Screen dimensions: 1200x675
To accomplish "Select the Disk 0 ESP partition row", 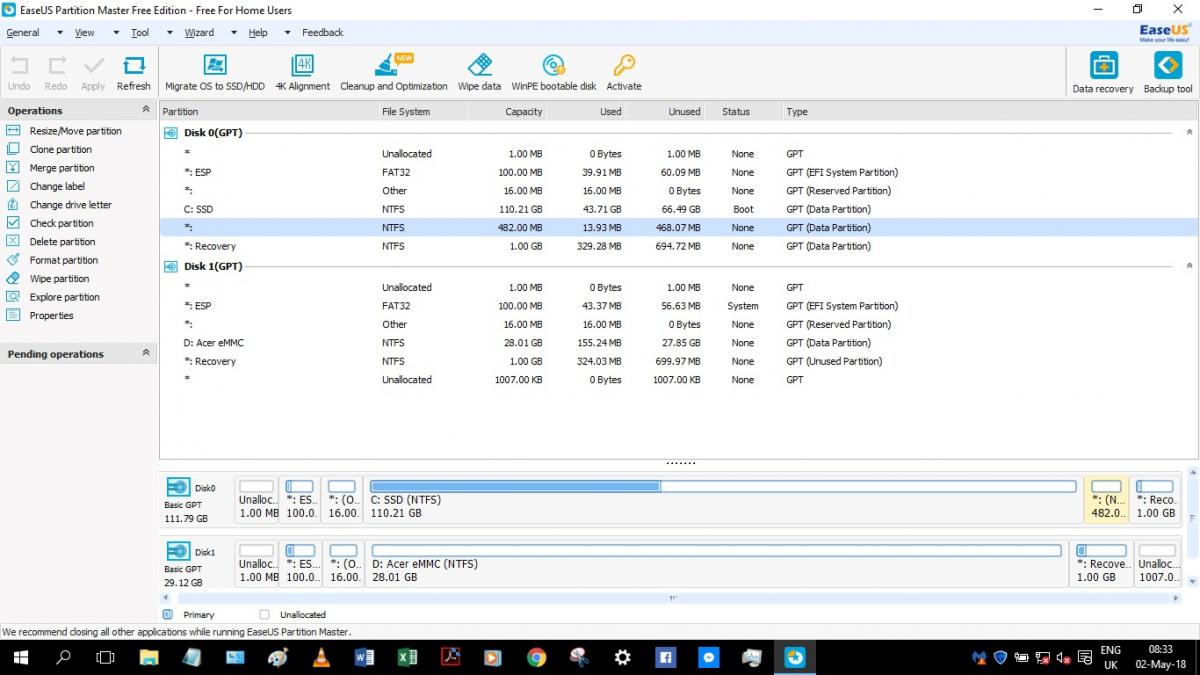I will [679, 173].
